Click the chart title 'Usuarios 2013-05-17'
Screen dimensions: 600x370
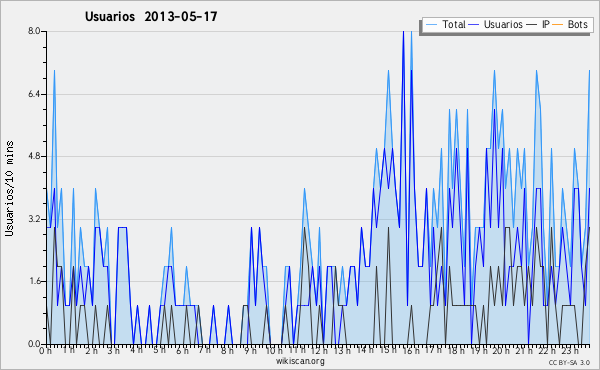(x=151, y=16)
